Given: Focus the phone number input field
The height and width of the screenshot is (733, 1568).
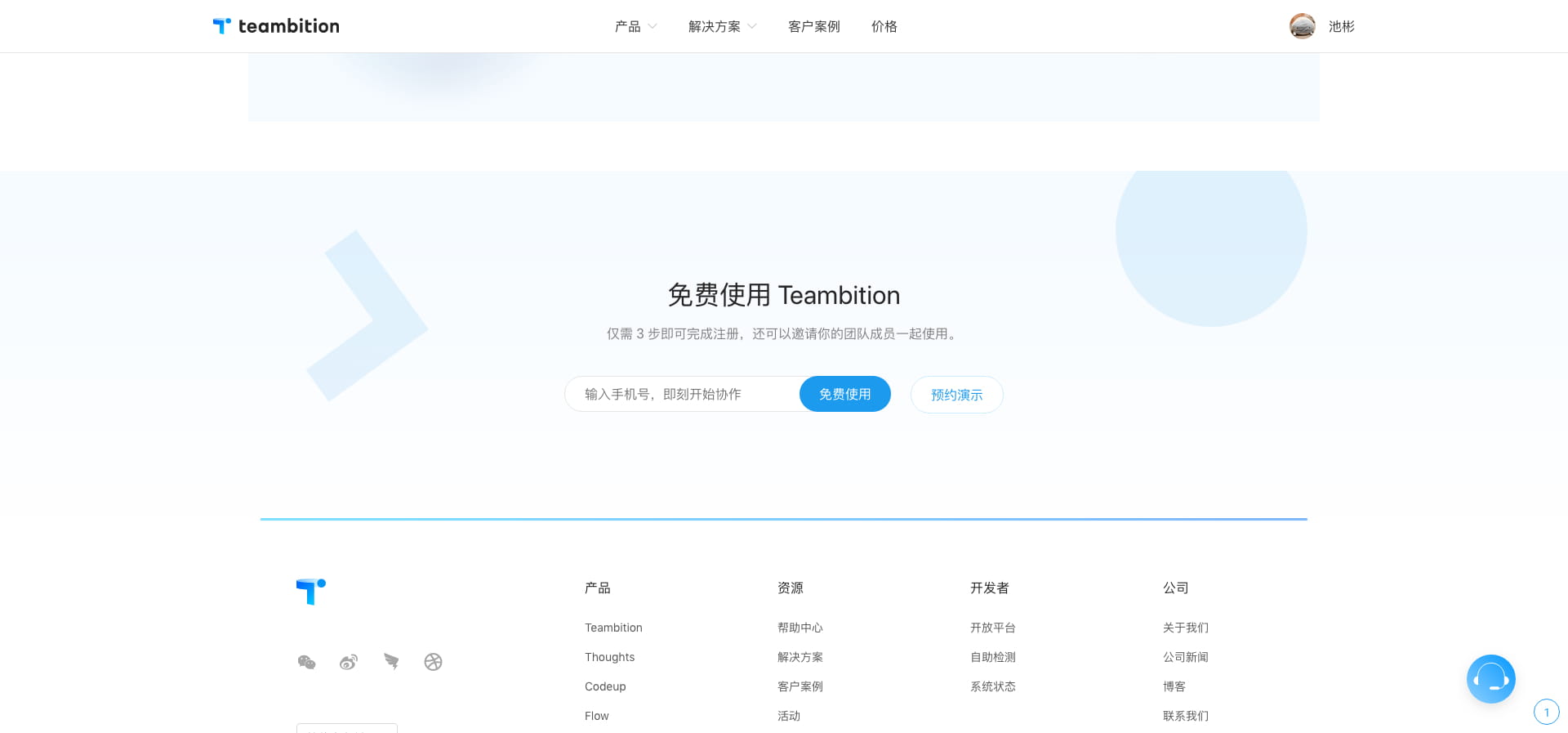Looking at the screenshot, I should (682, 394).
